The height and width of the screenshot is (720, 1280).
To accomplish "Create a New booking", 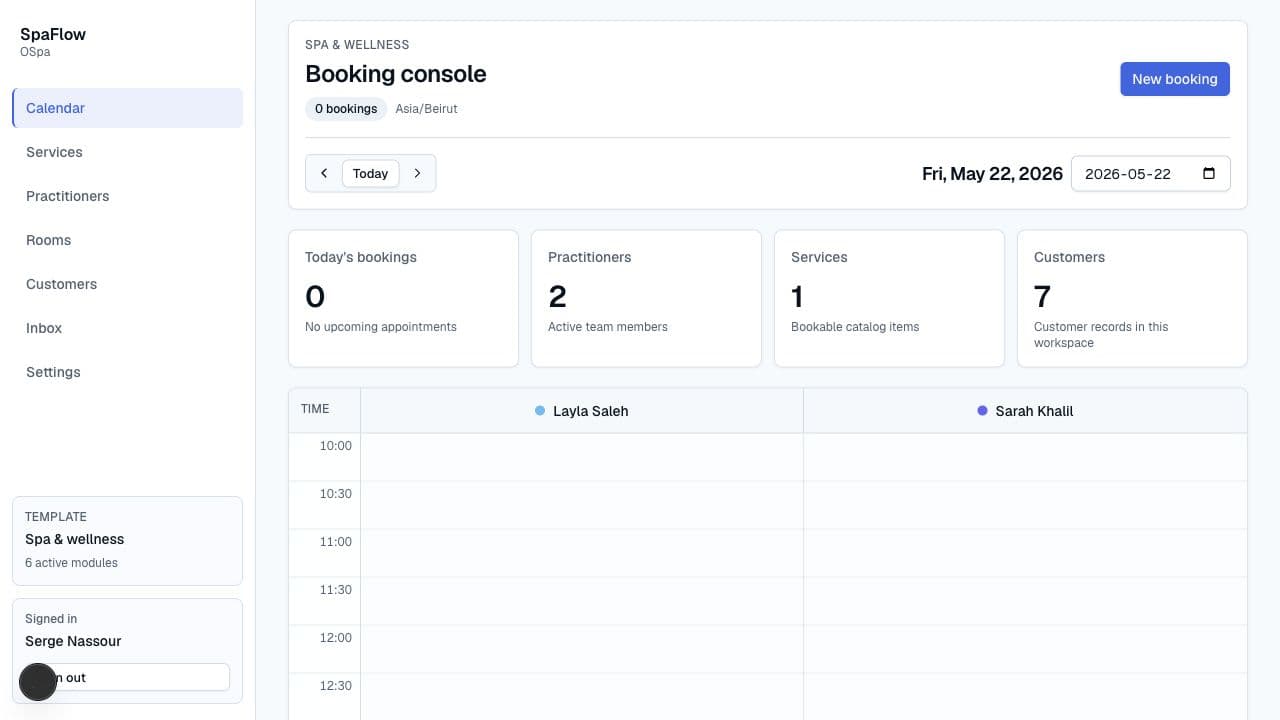I will 1174,79.
